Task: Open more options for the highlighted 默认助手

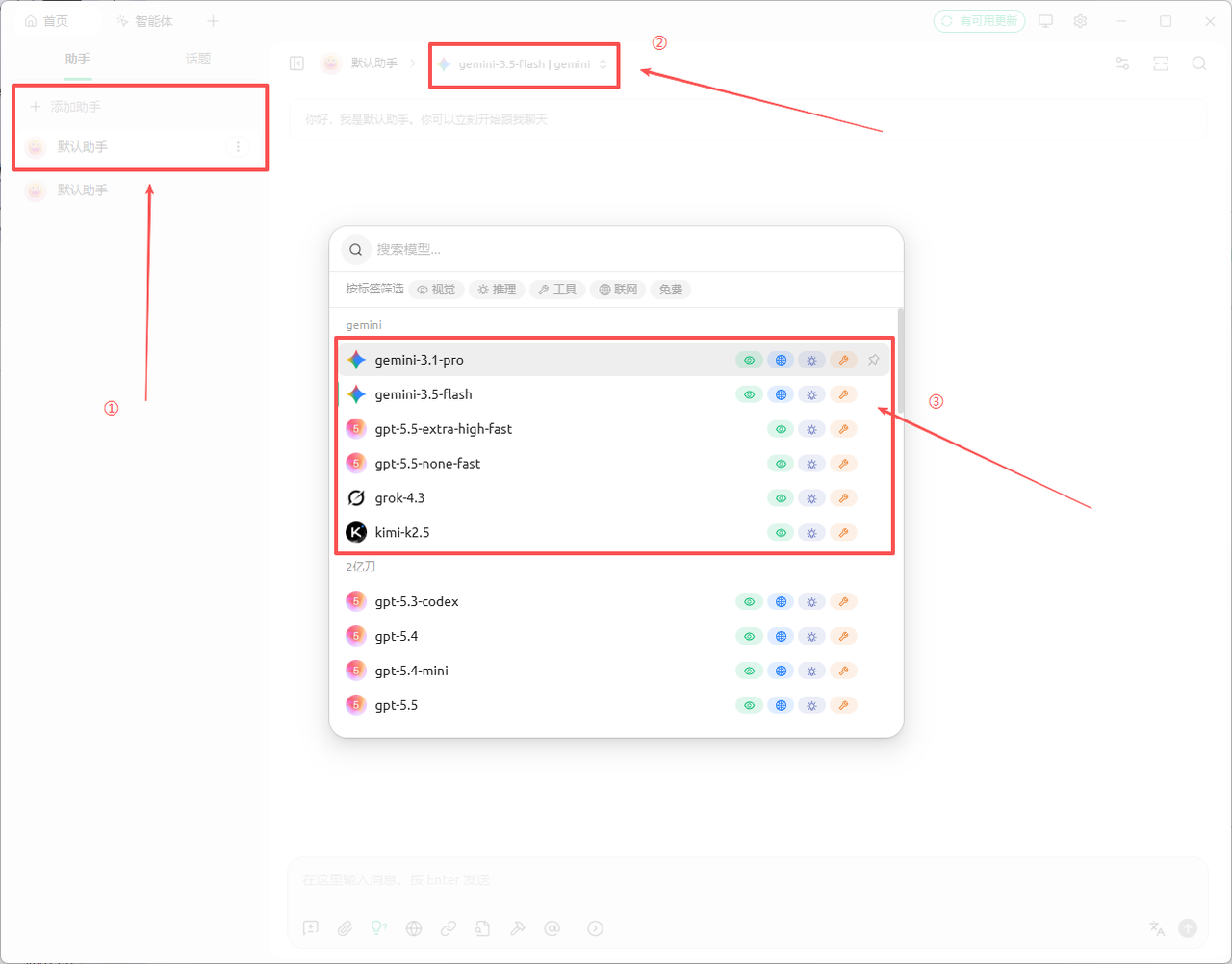Action: tap(238, 147)
